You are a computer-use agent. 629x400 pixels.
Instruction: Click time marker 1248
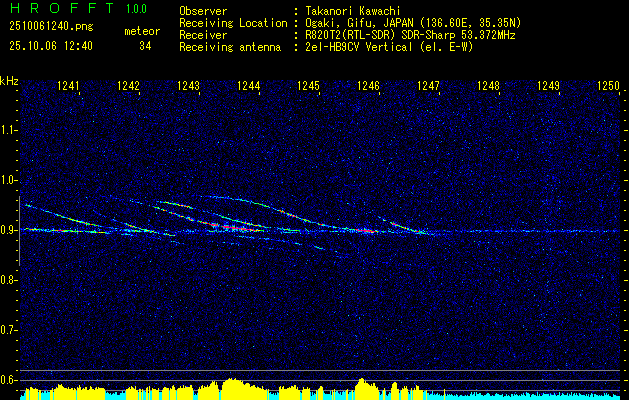[489, 85]
